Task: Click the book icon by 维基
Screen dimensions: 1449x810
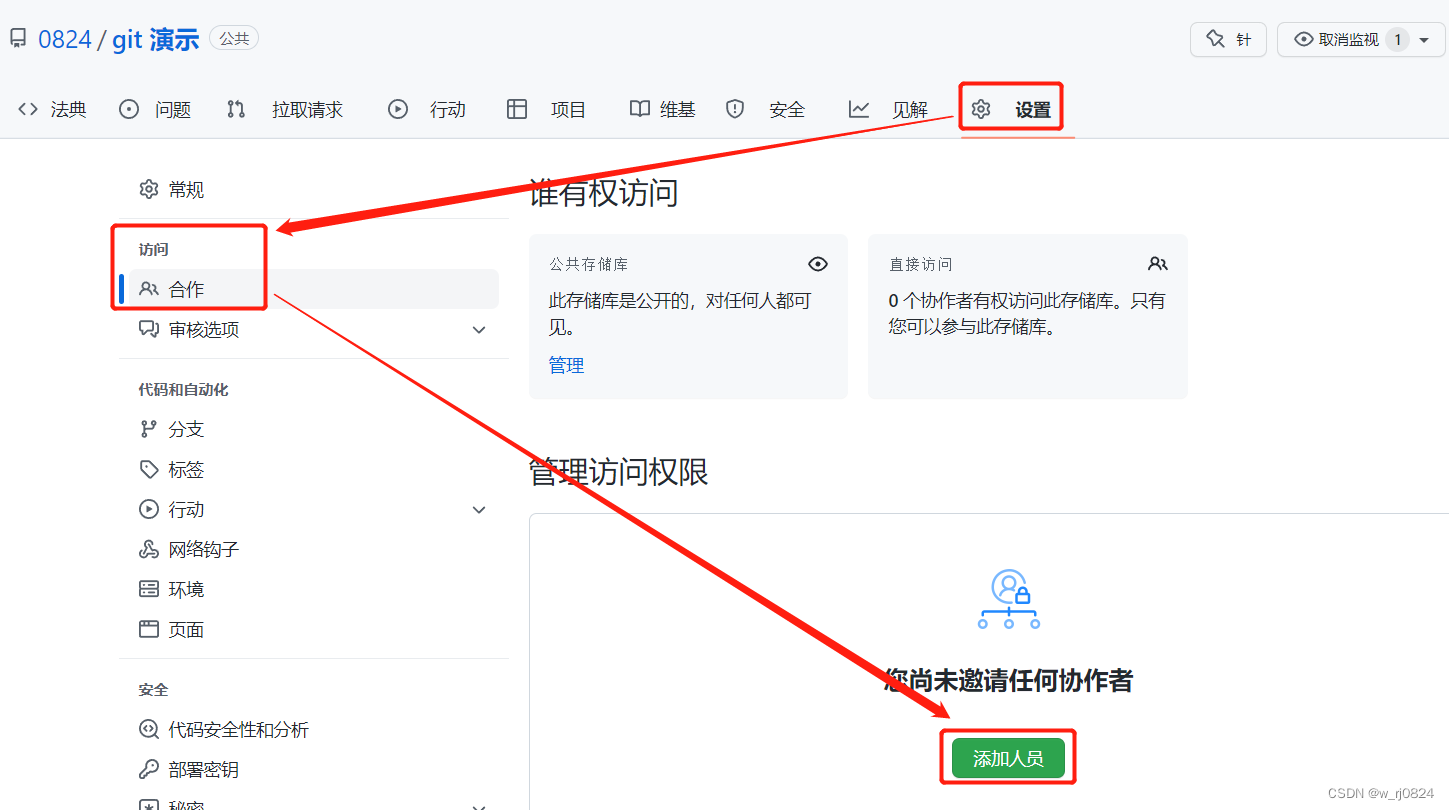Action: pyautogui.click(x=640, y=109)
